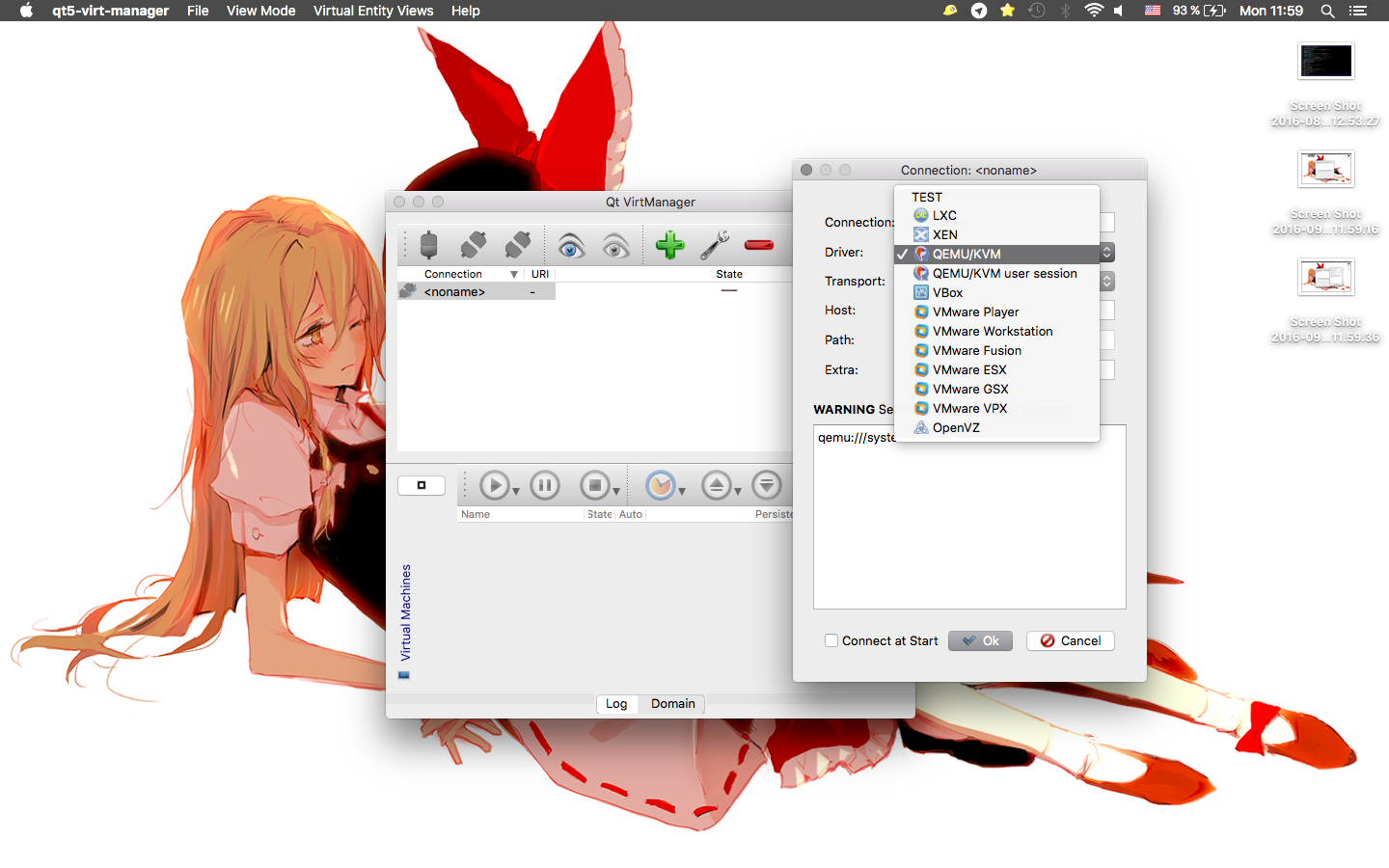The width and height of the screenshot is (1389, 868).
Task: Pause virtual machine with pause icon
Action: tap(545, 485)
